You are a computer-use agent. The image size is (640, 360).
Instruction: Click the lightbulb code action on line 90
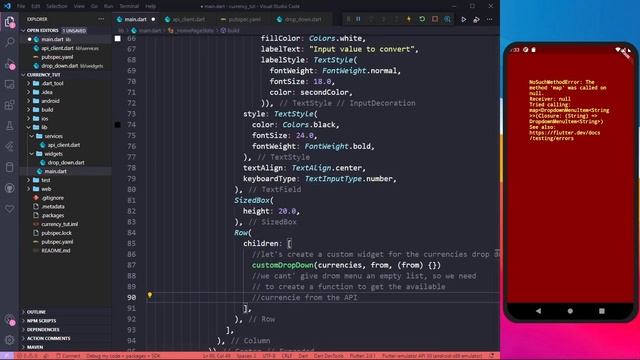(x=150, y=295)
